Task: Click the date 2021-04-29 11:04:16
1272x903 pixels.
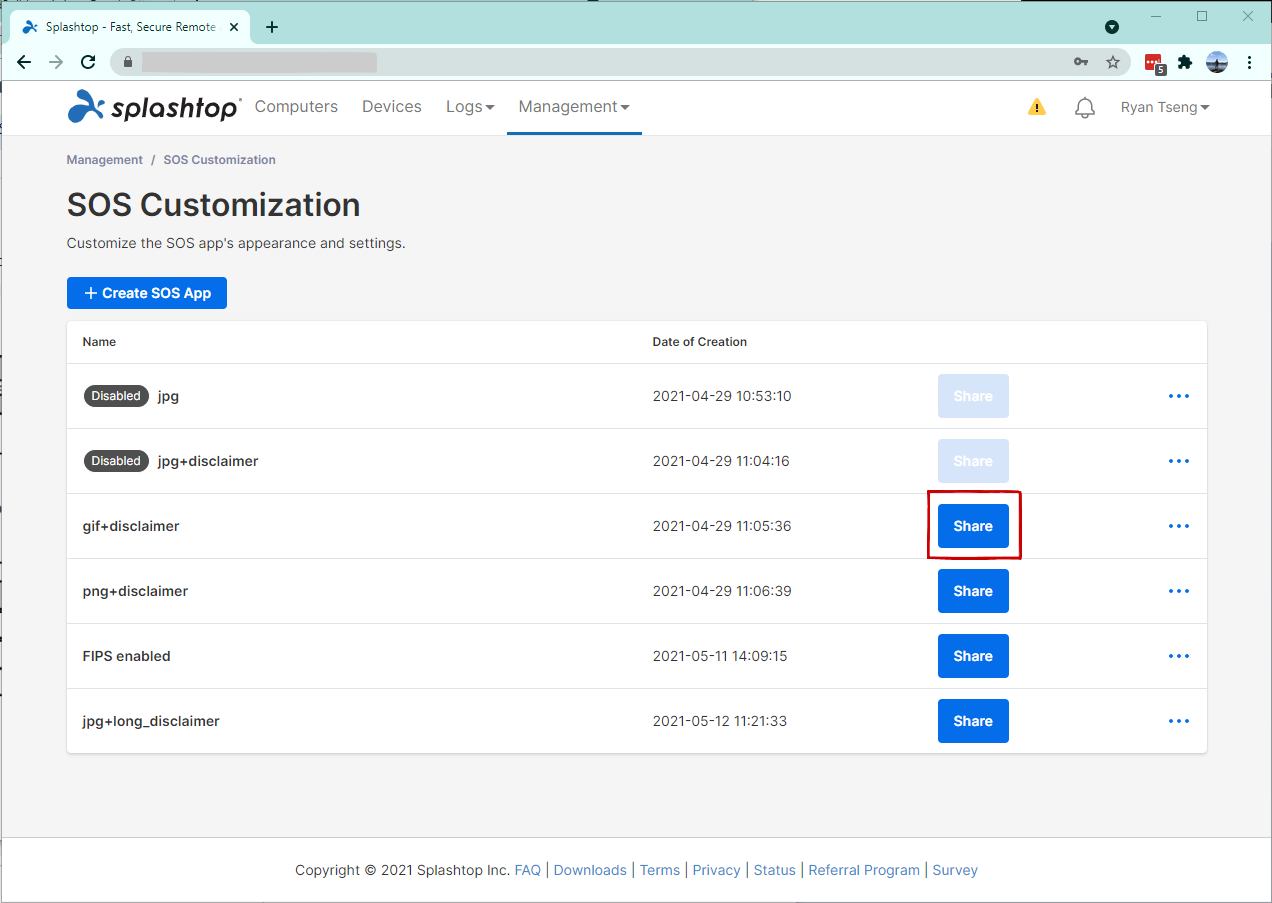Action: click(719, 461)
